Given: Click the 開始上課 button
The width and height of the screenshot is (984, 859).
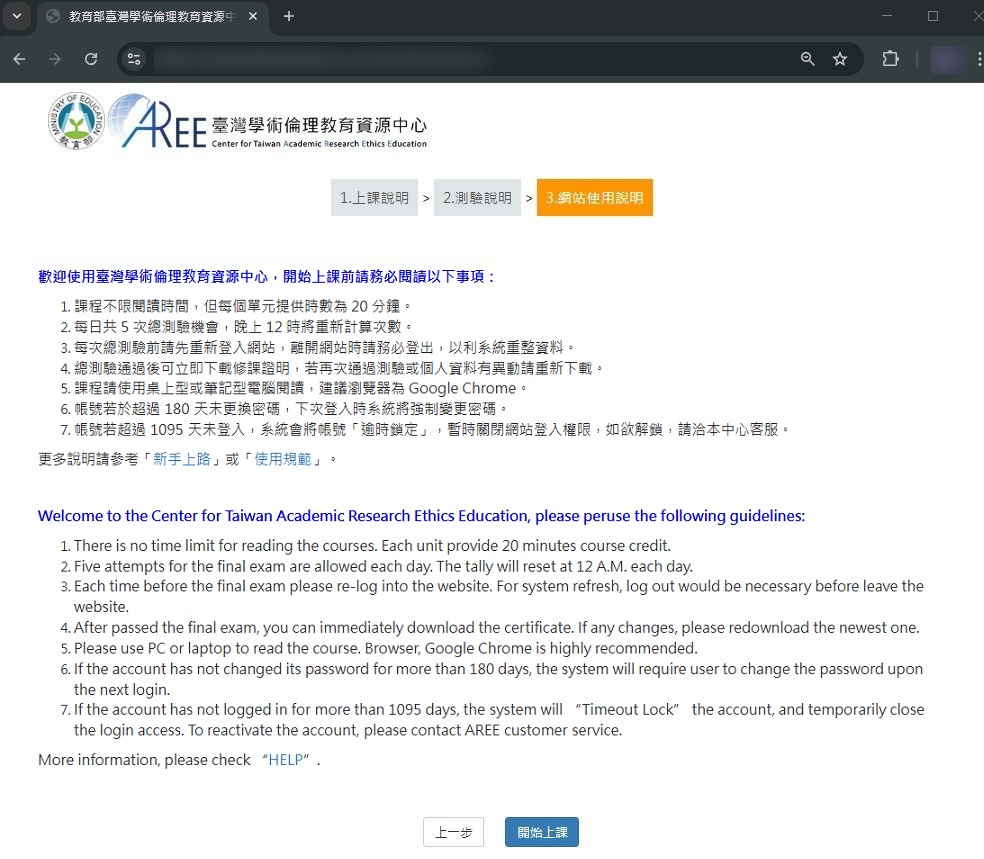Looking at the screenshot, I should (542, 833).
